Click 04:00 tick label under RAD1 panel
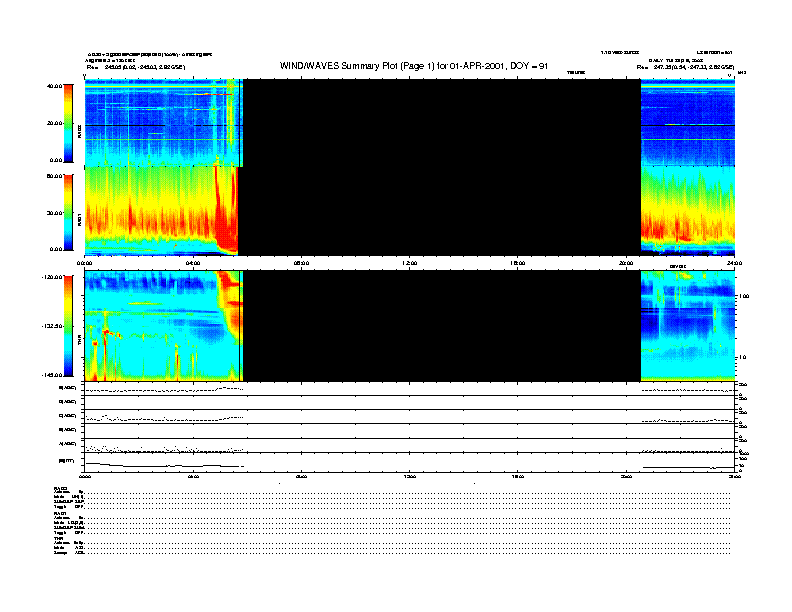The image size is (792, 612). point(193,263)
